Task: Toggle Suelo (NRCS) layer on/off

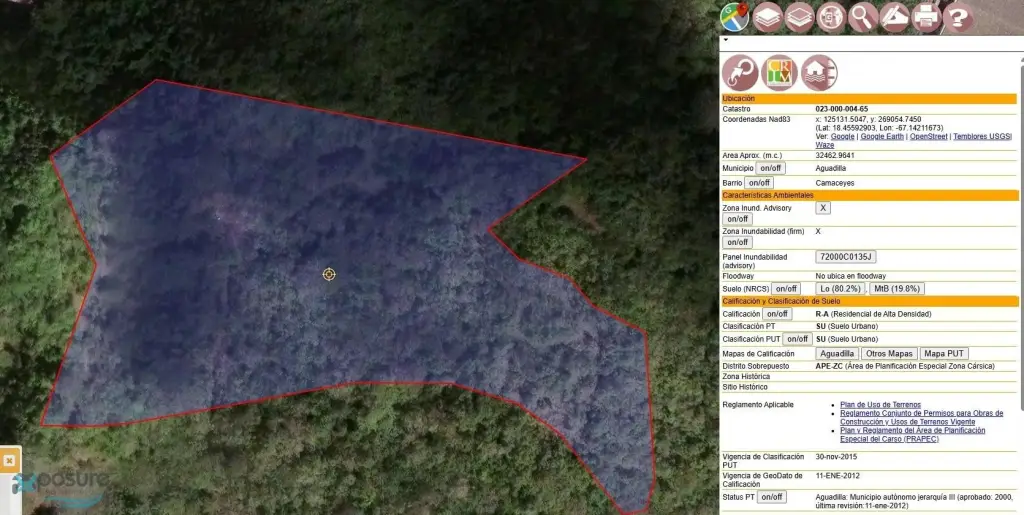Action: [x=785, y=289]
